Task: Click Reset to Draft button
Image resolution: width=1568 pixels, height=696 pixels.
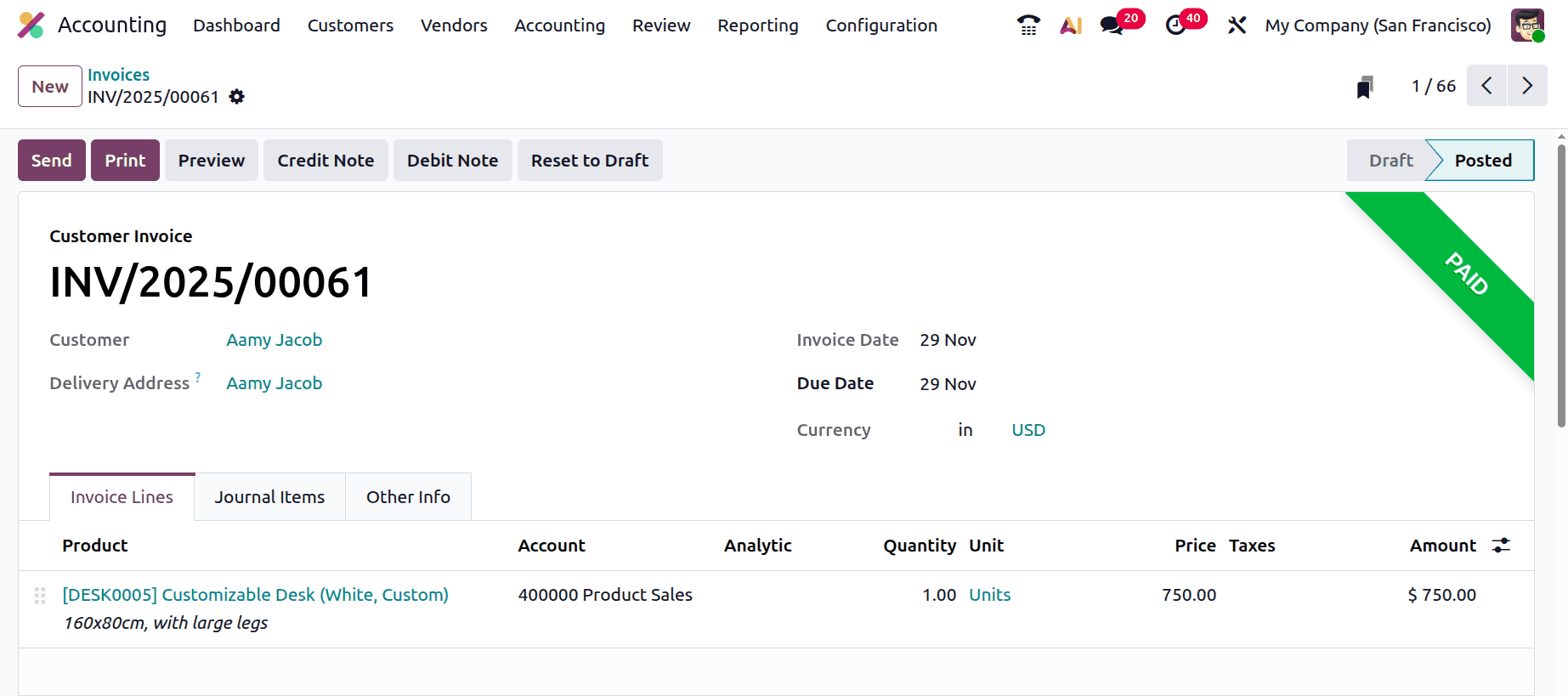Action: click(x=590, y=161)
